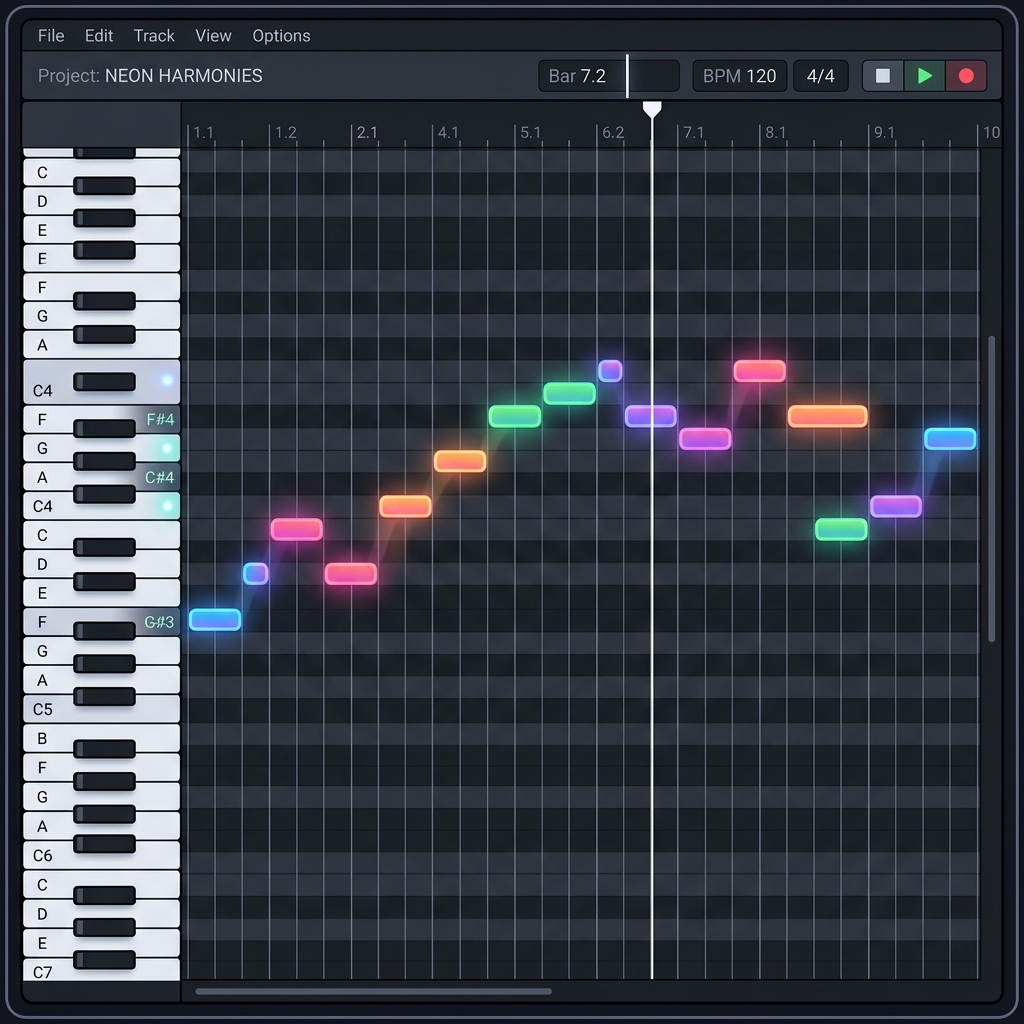Click the horizontal scrollbar at the bottom

point(373,992)
